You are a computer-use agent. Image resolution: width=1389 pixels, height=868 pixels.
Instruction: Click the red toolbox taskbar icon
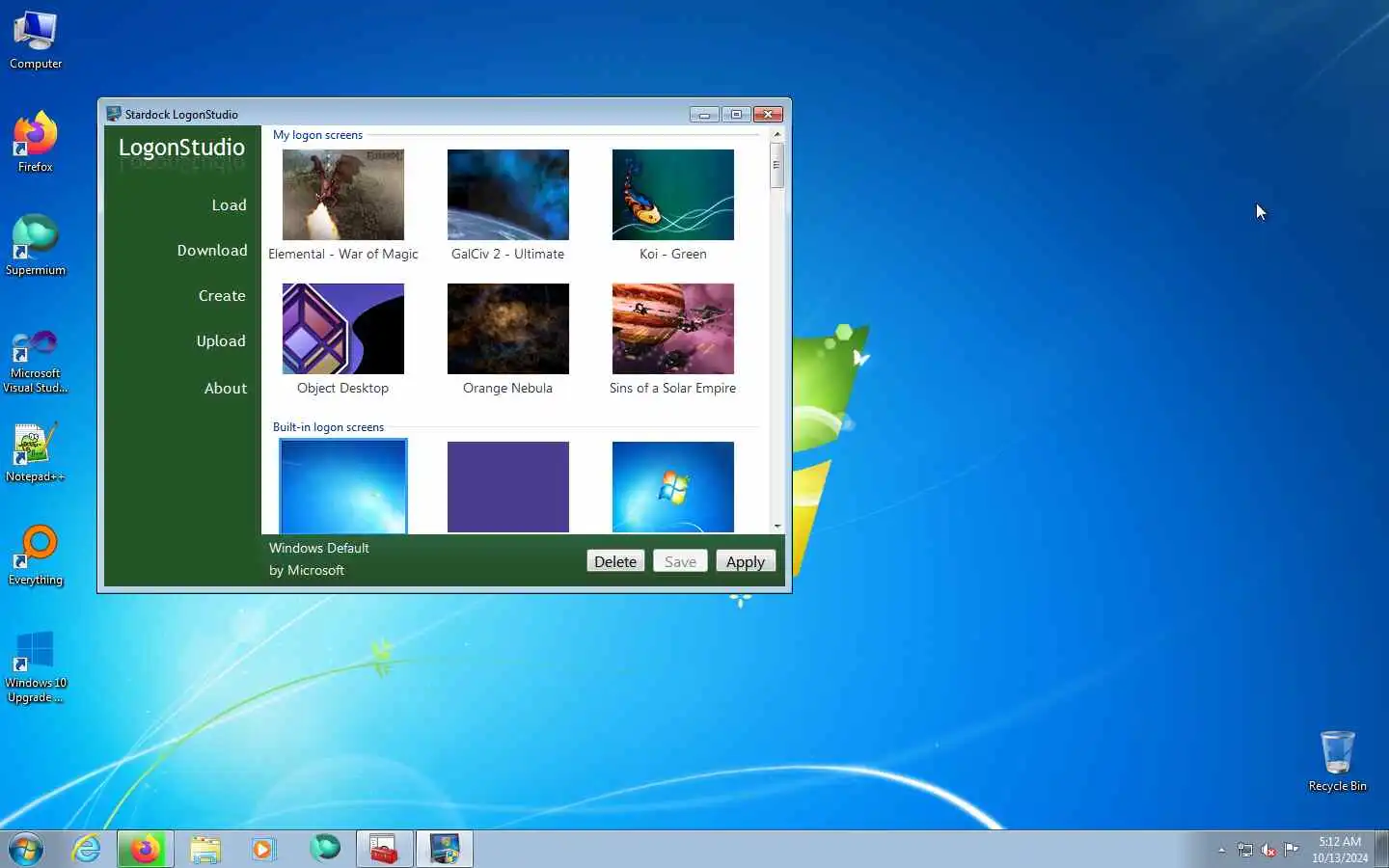coord(385,850)
